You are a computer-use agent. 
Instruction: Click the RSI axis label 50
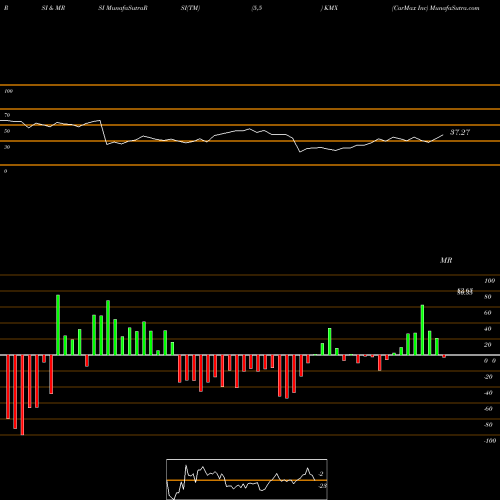tap(7, 131)
